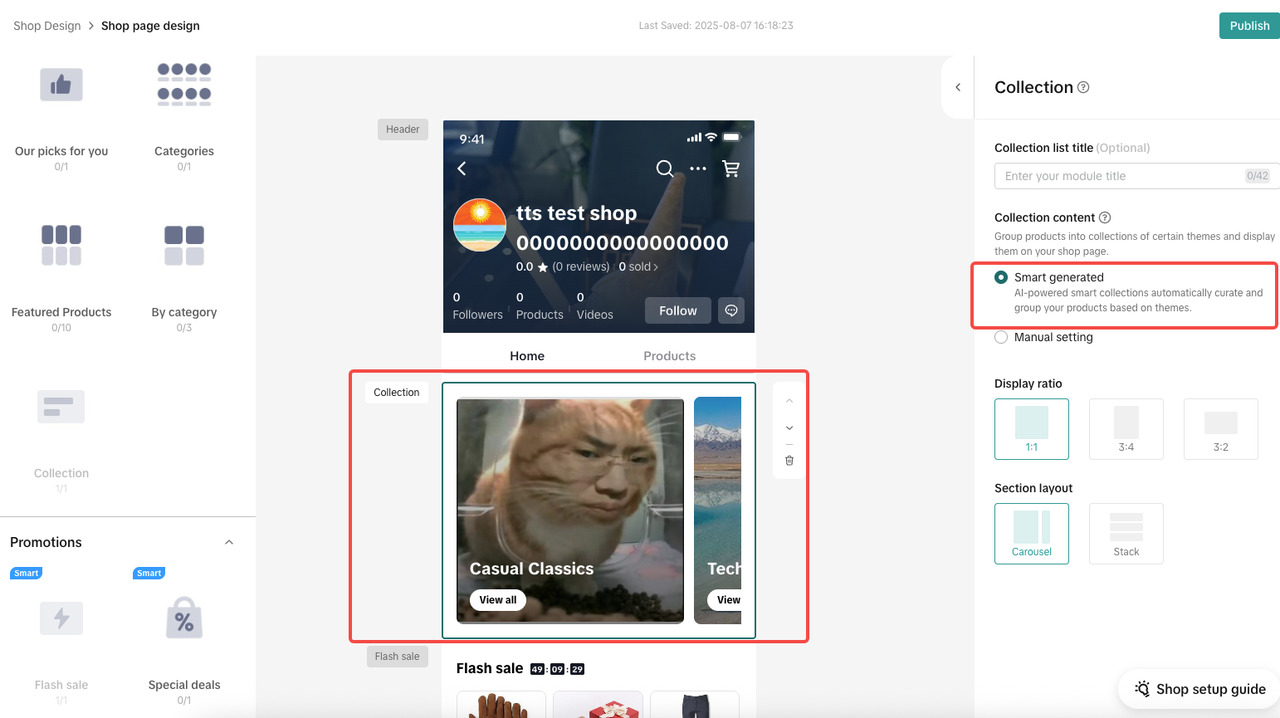Delete the Collection section with trash icon
This screenshot has width=1280, height=718.
pyautogui.click(x=789, y=460)
